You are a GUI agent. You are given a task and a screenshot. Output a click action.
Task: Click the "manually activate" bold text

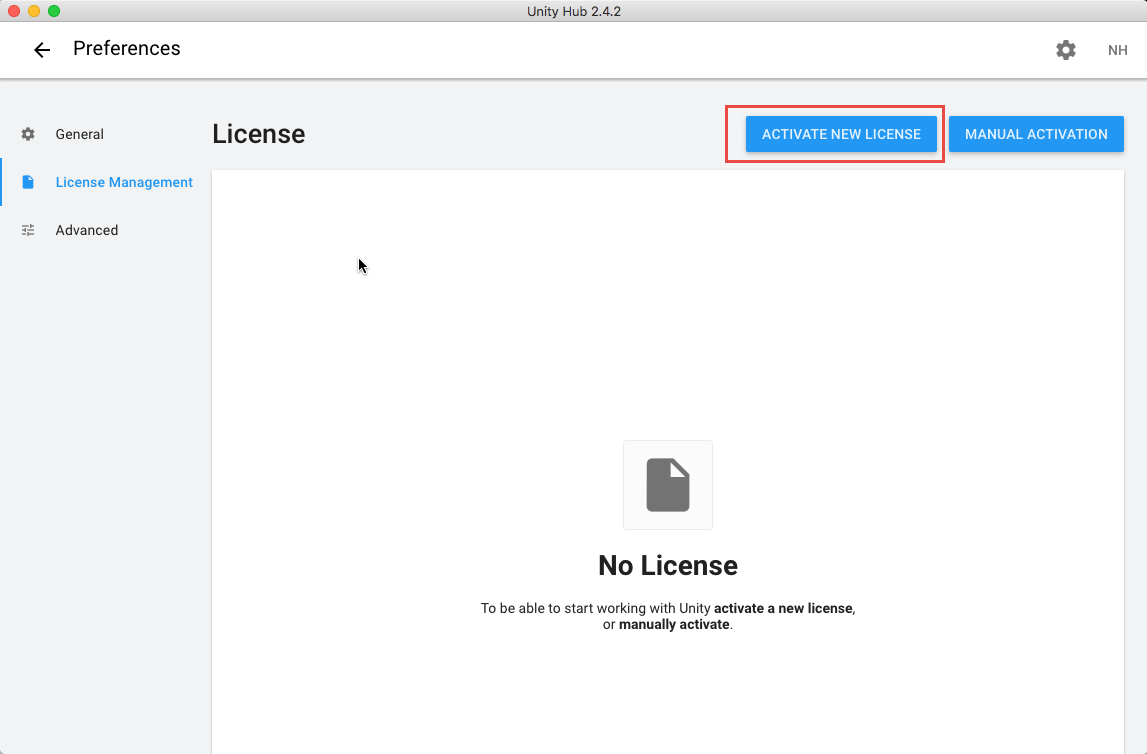[x=674, y=625]
